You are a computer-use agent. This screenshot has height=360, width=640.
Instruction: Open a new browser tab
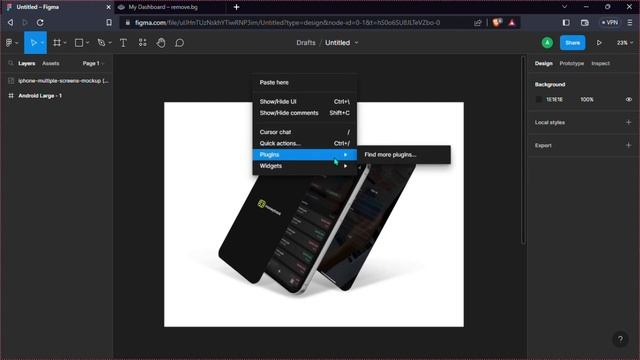[236, 7]
